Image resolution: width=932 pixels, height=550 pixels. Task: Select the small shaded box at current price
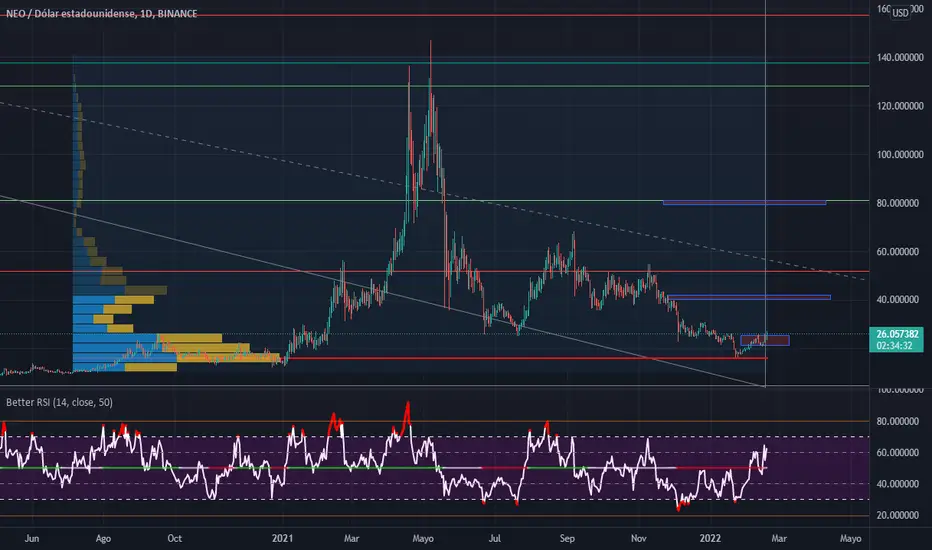[x=765, y=341]
